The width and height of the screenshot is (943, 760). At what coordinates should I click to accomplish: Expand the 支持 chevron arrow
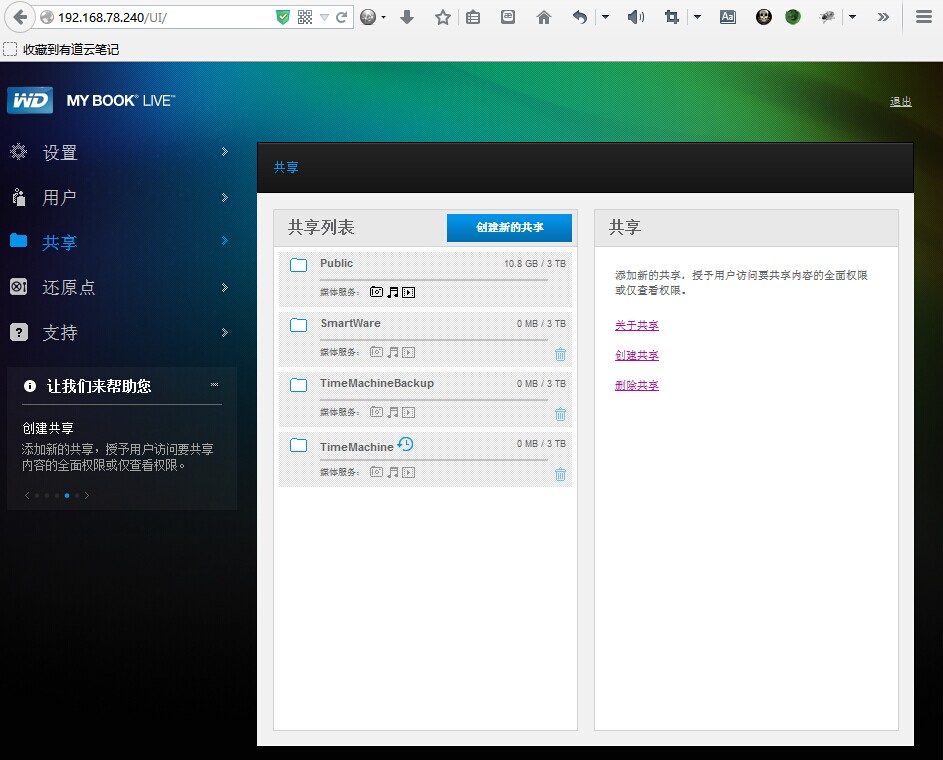coord(224,332)
